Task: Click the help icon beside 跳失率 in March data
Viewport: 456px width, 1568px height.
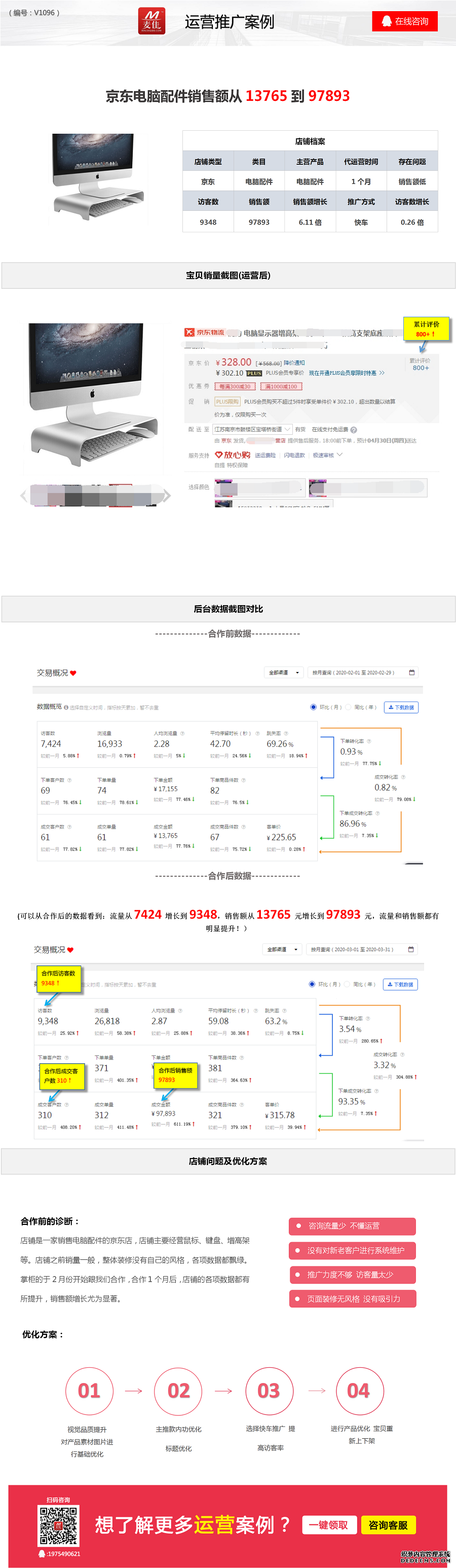Action: (284, 1011)
